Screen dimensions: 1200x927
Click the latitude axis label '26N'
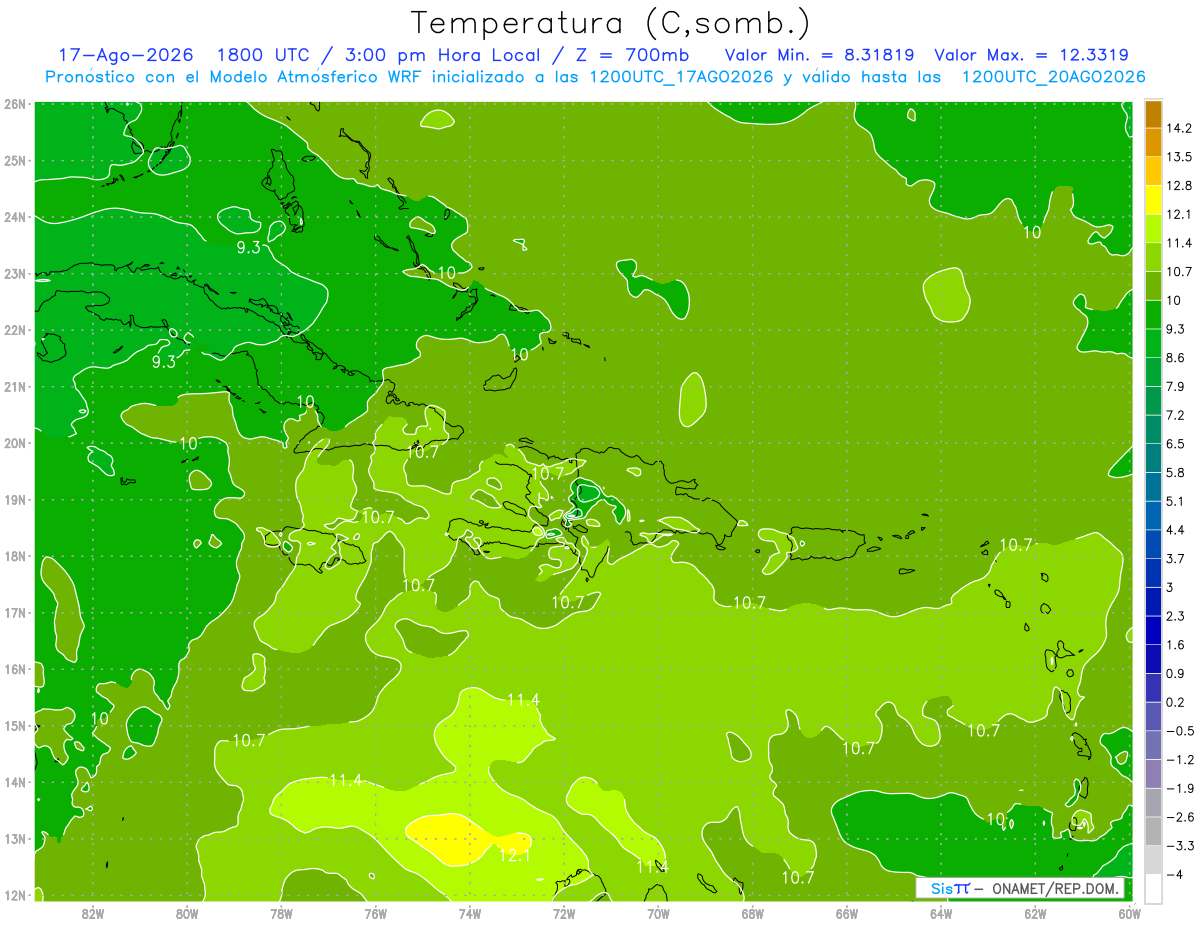15,103
